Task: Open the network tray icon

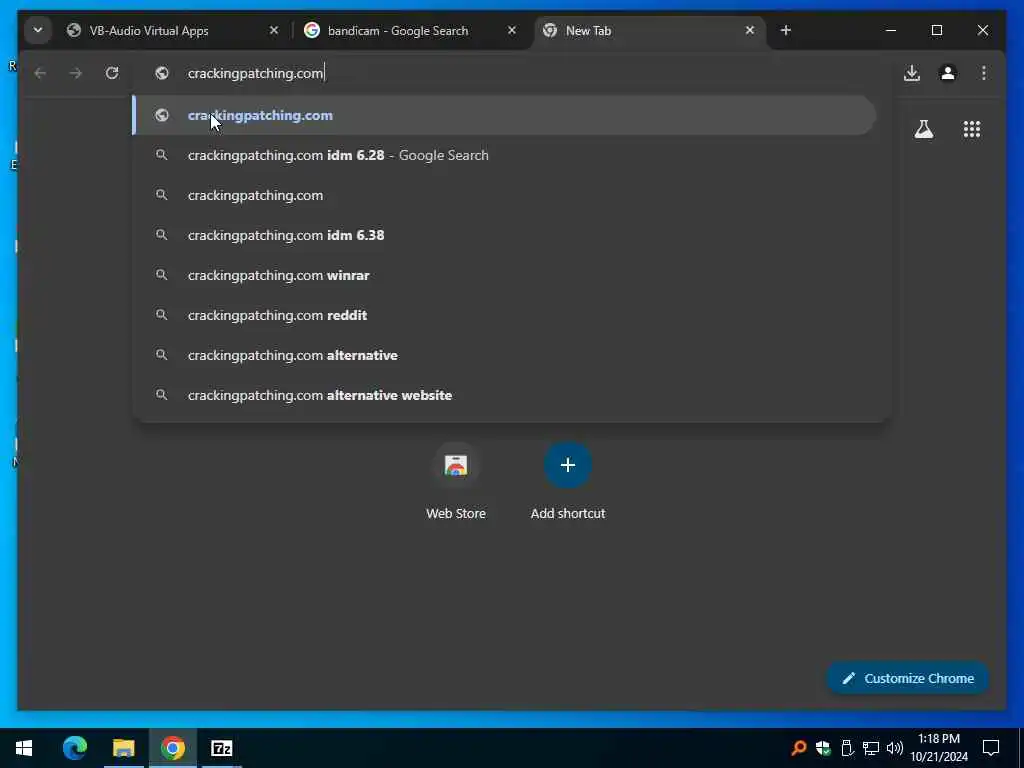Action: click(871, 748)
